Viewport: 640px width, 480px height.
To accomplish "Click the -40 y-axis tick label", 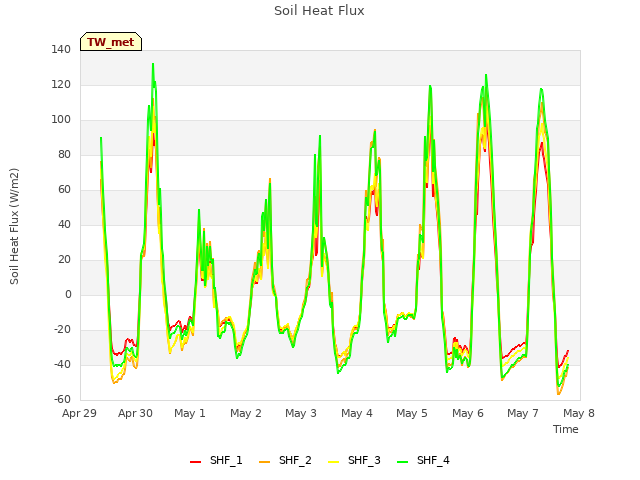I will pos(62,365).
